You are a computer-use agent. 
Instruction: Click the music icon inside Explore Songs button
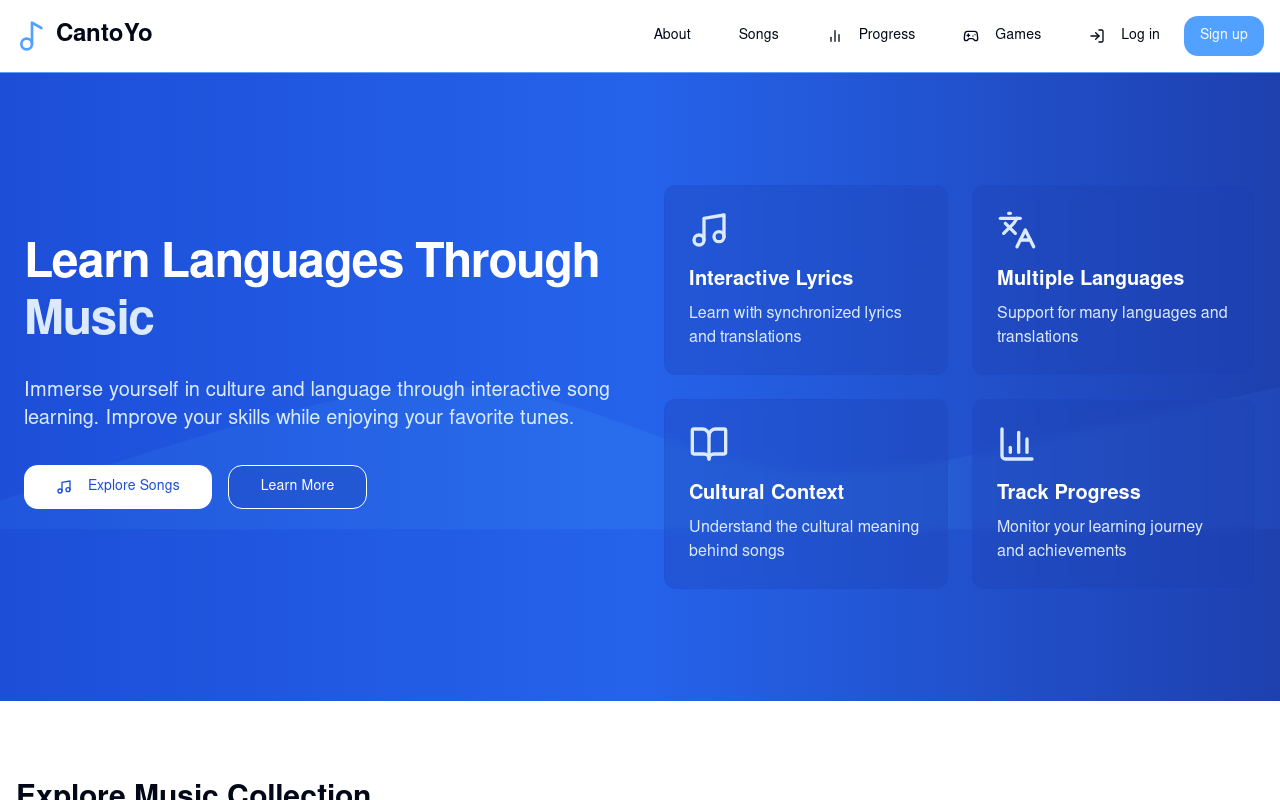[x=64, y=487]
